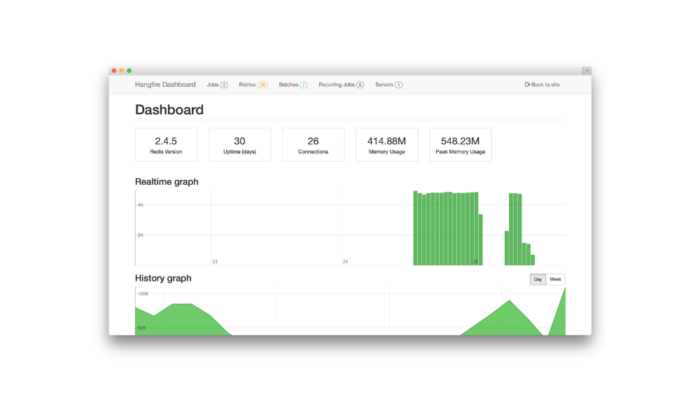Open the Batches tab
The height and width of the screenshot is (420, 700).
coord(293,84)
